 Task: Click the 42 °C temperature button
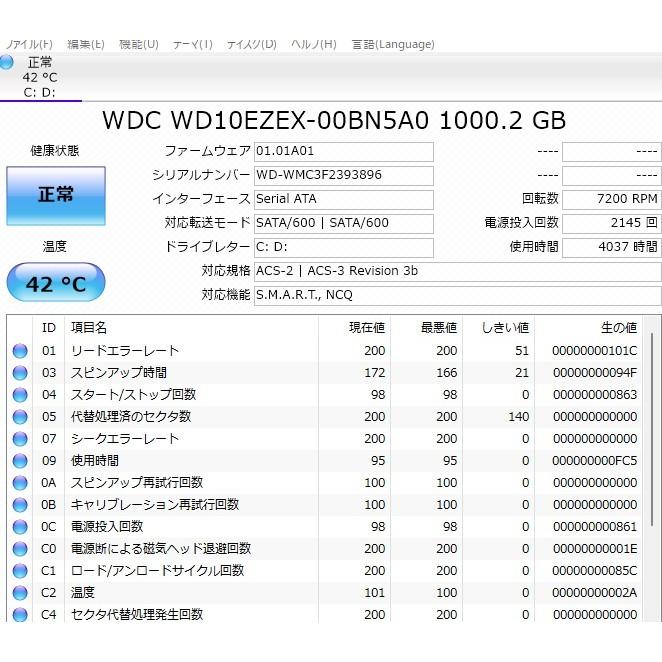56,282
